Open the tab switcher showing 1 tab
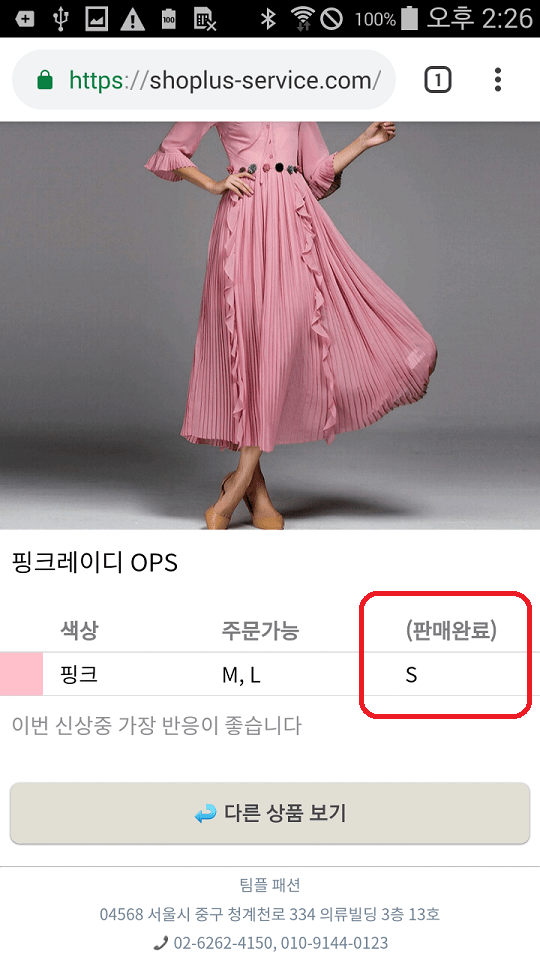This screenshot has height=960, width=540. pos(437,80)
